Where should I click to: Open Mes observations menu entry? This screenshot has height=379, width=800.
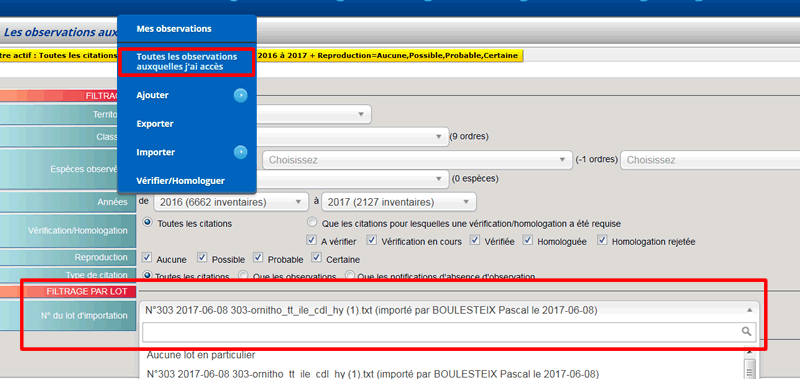174,29
